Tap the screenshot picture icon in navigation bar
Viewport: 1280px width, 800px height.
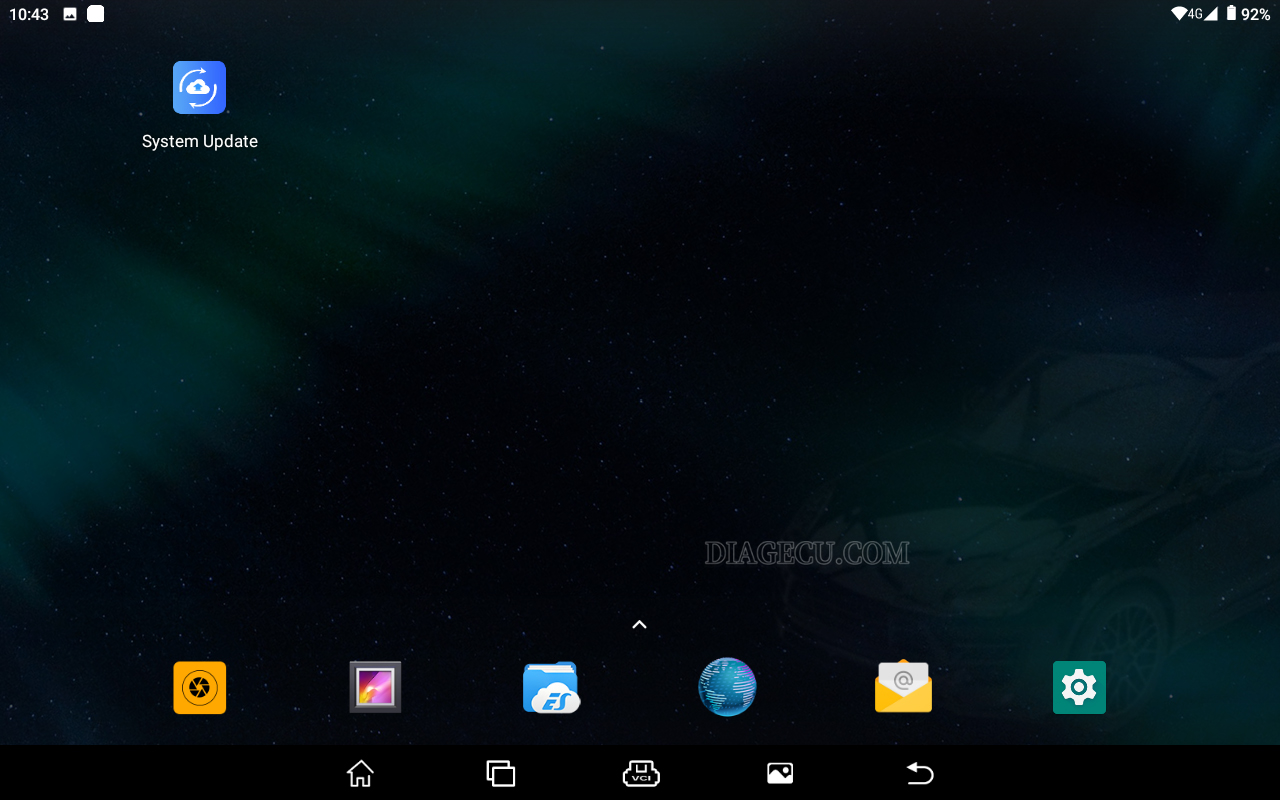[780, 773]
